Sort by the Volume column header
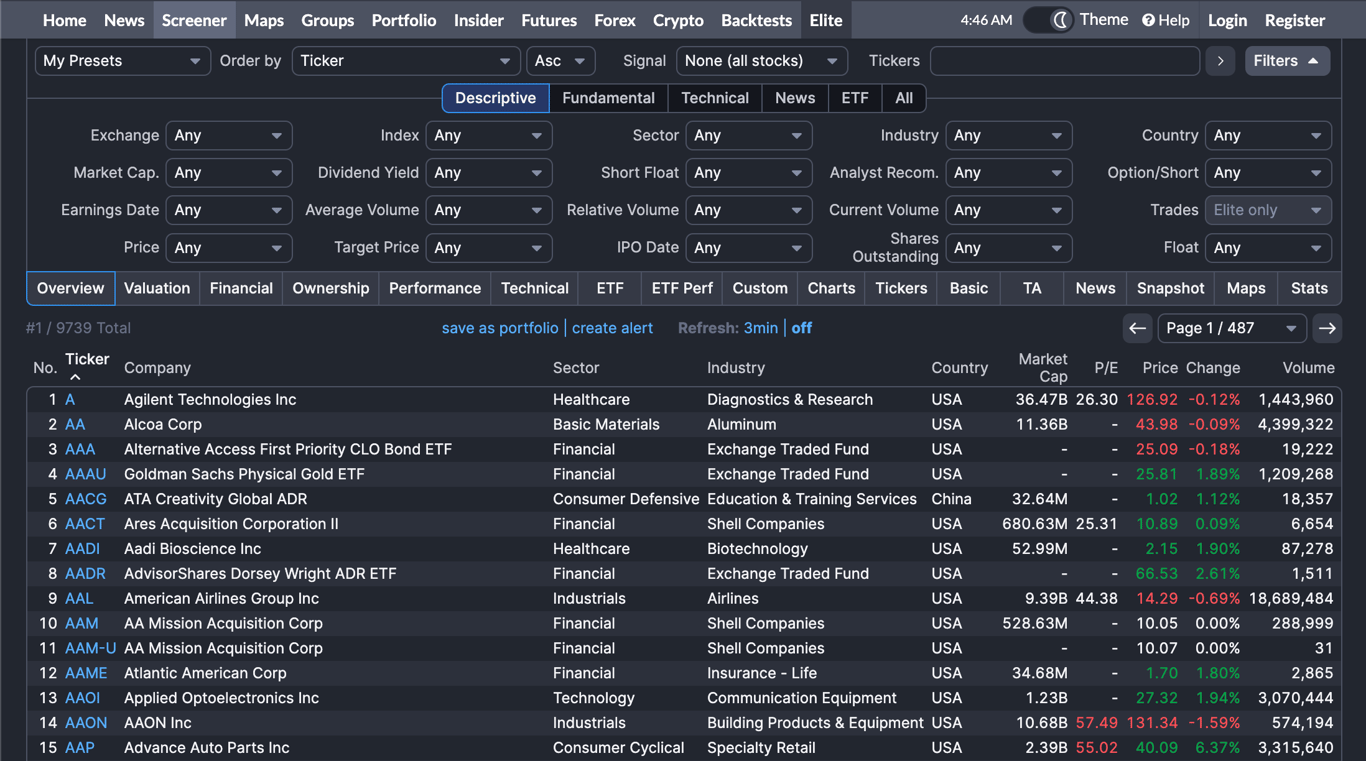 coord(1308,368)
